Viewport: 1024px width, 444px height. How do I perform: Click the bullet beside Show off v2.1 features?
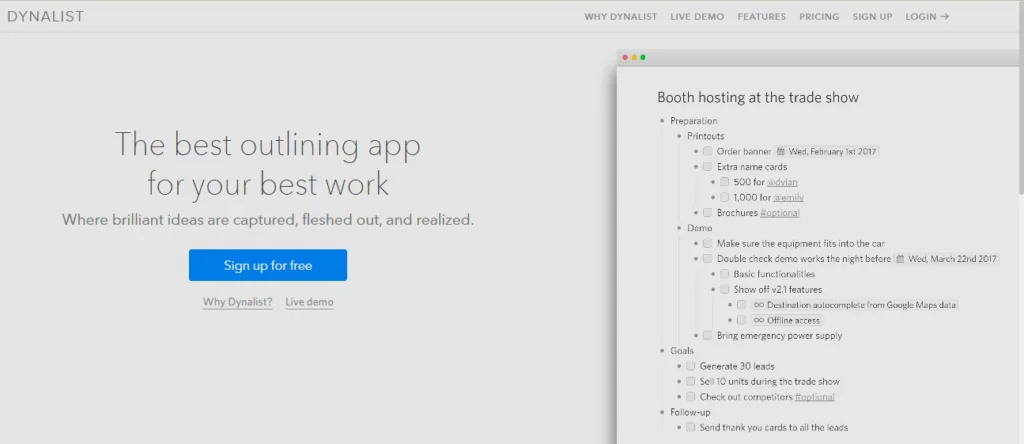click(x=713, y=289)
